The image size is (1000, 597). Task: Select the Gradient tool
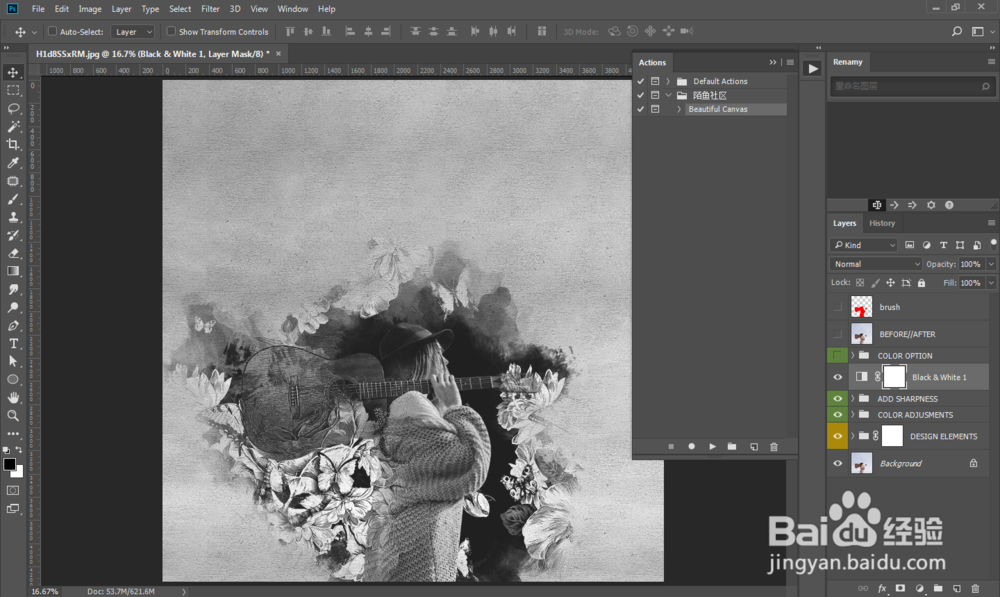click(13, 271)
